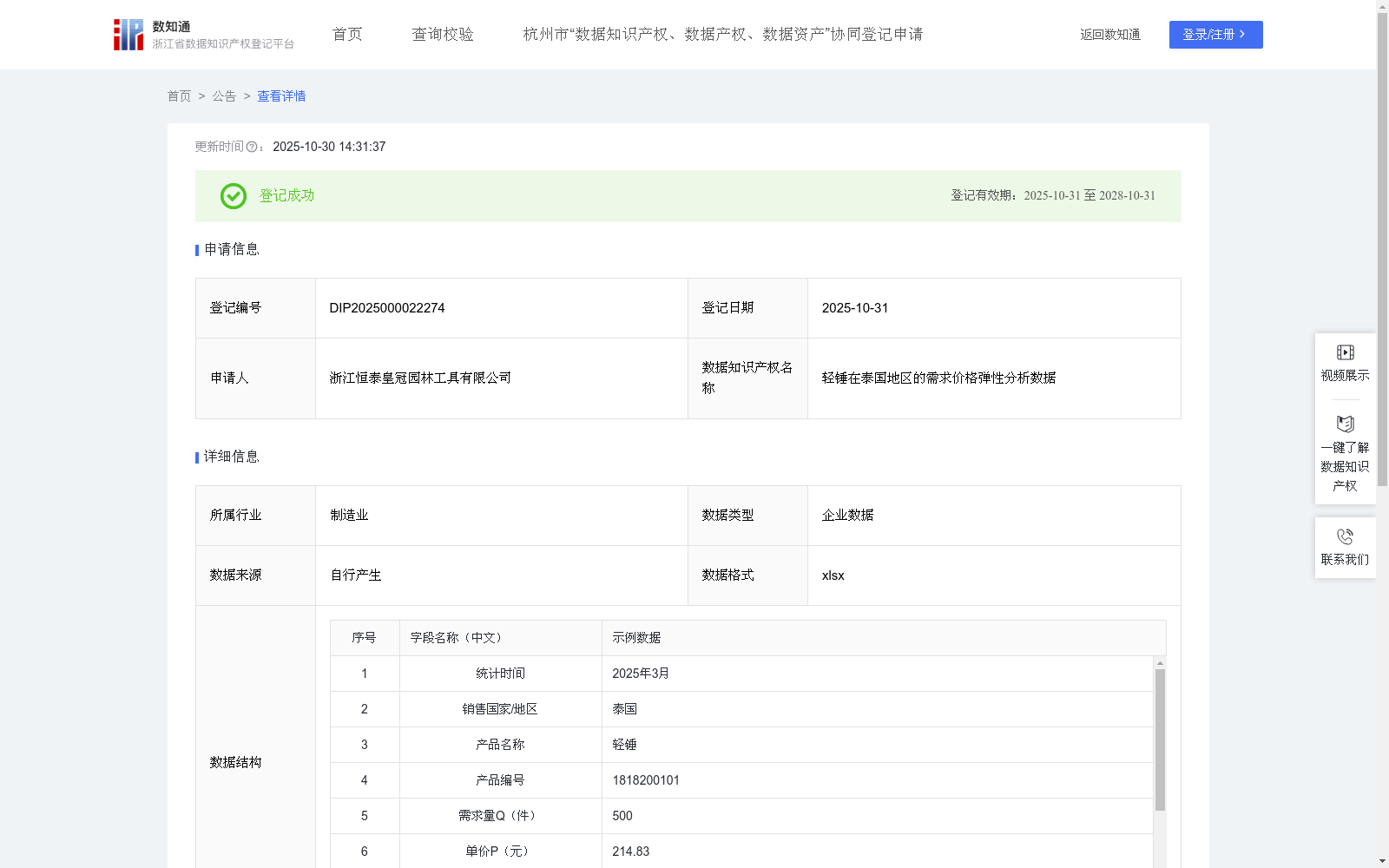Click 查看详情 breadcrumb item

coord(281,96)
